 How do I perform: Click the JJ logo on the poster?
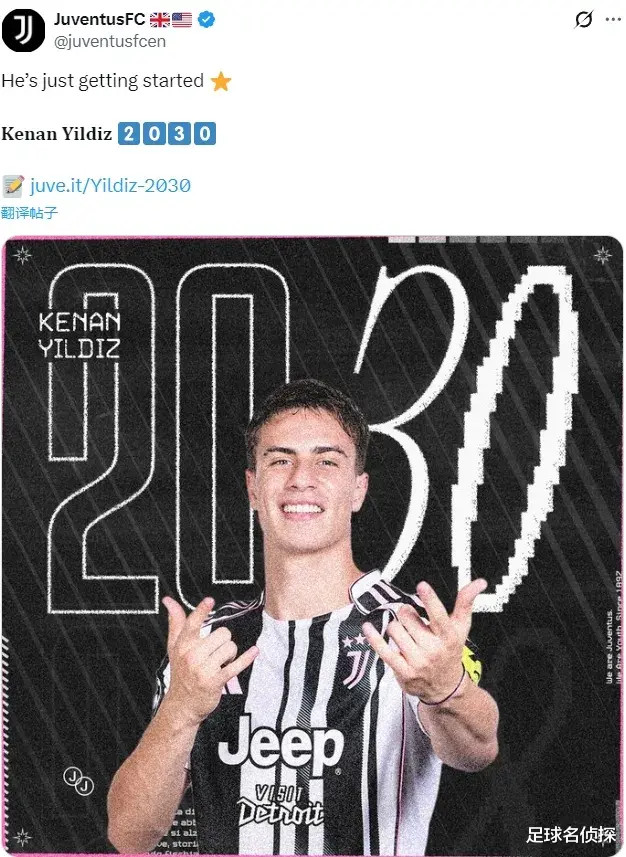(x=79, y=780)
